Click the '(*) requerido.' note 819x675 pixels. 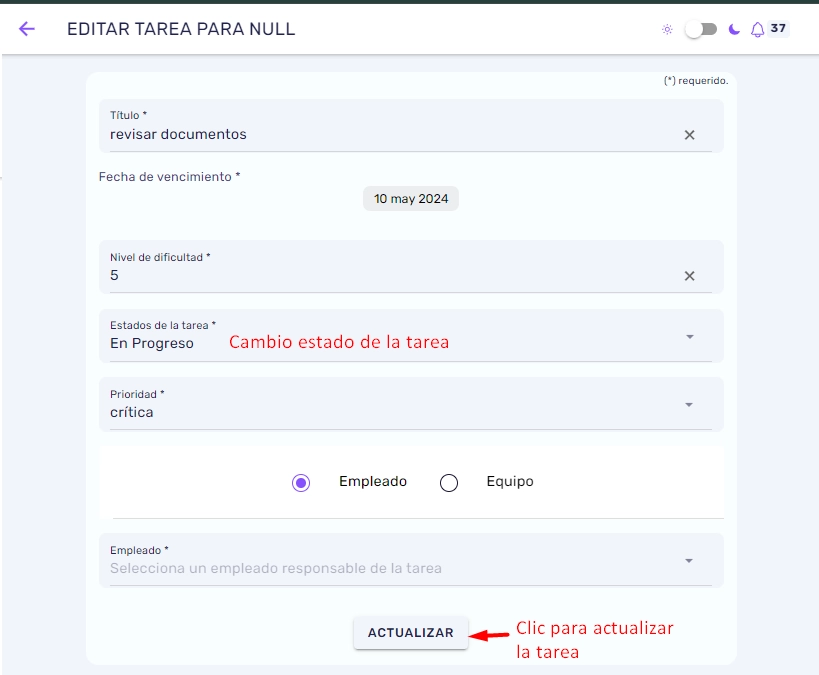coord(696,80)
